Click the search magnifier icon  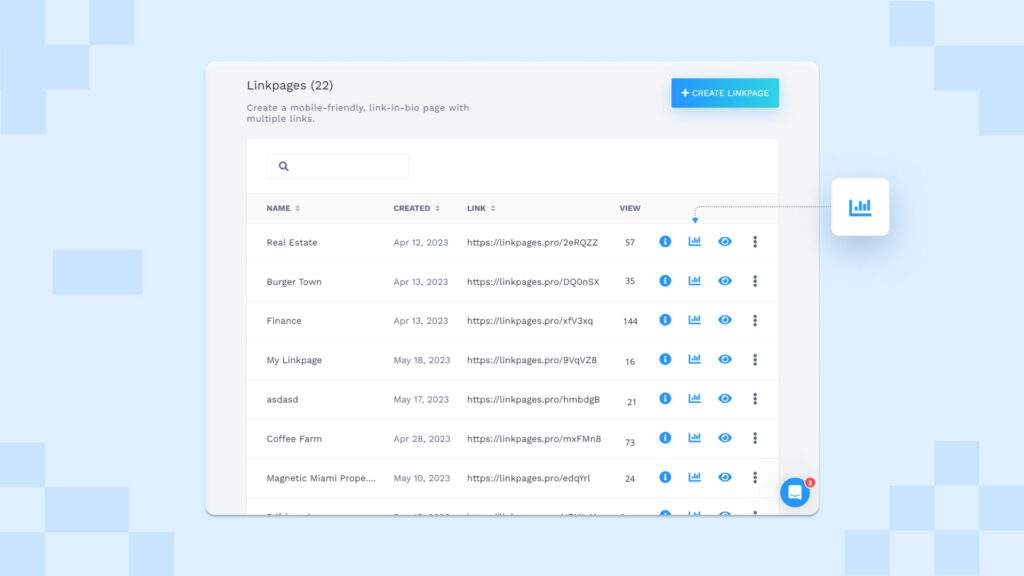(x=284, y=165)
